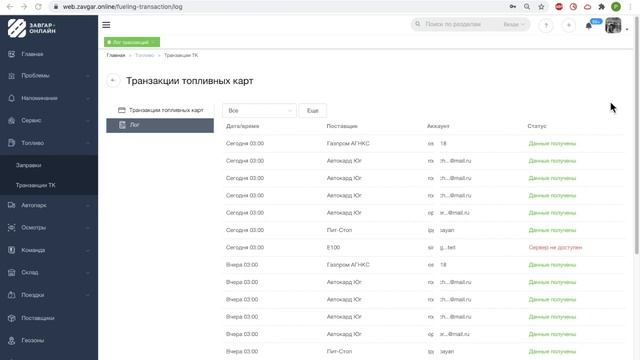This screenshot has height=360, width=640.
Task: Bookmark this page with star icon
Action: point(541,7)
